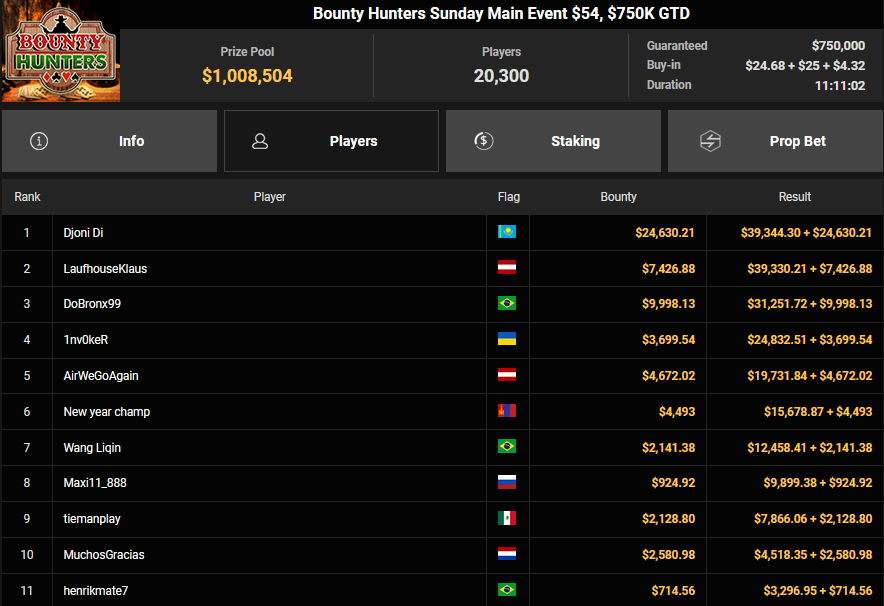Click the Bounty Hunters logo image
884x606 pixels.
point(60,51)
